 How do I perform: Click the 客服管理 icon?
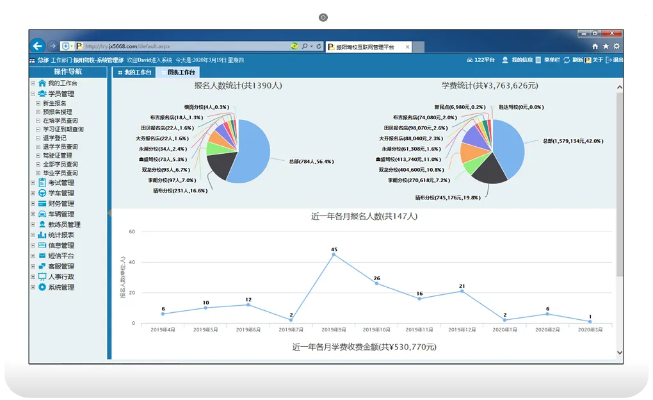click(42, 266)
